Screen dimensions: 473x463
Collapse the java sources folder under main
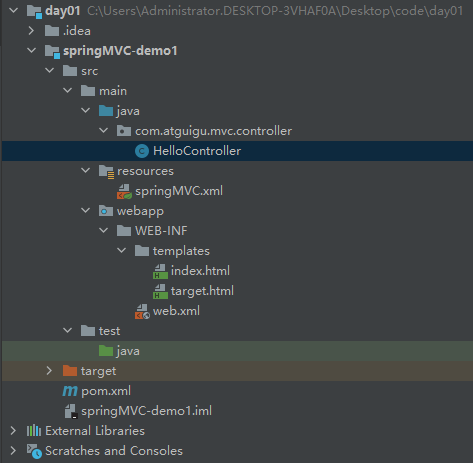(85, 111)
